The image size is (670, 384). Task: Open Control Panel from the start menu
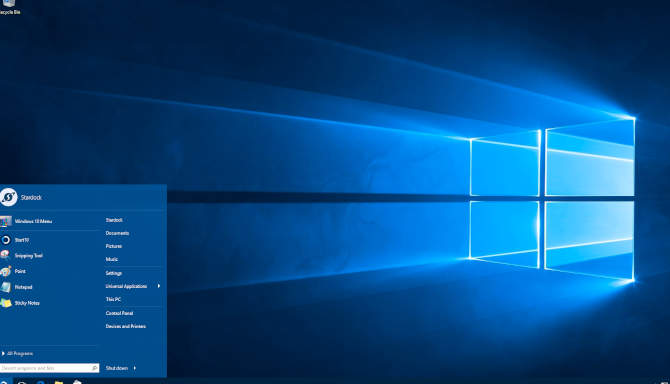pos(120,313)
